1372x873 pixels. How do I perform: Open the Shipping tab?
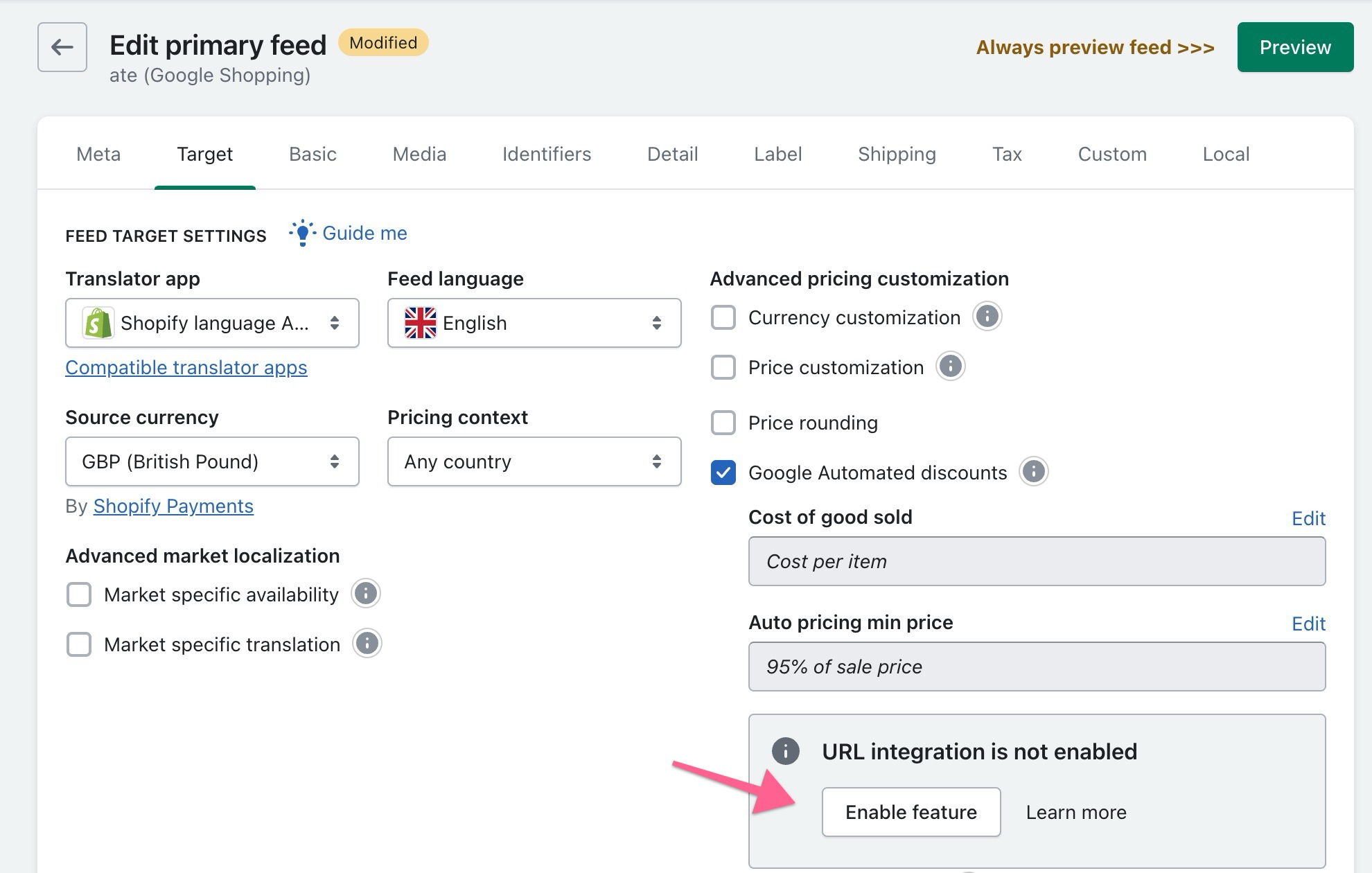coord(897,154)
